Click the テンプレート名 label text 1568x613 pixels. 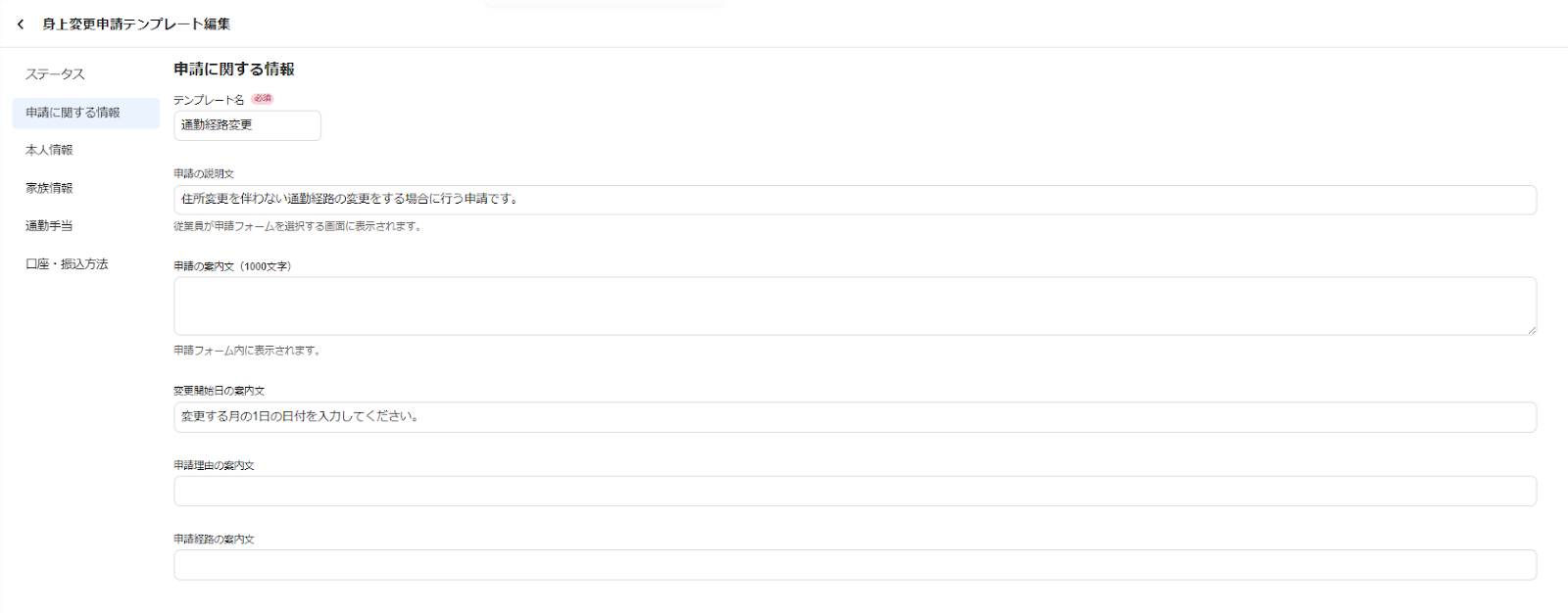tap(209, 100)
